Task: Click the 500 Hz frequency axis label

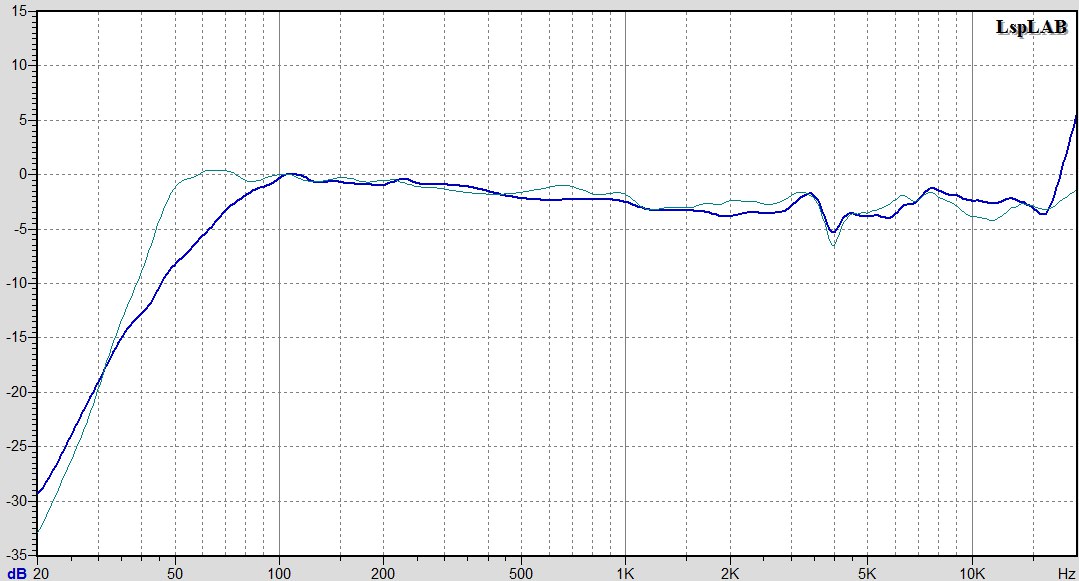Action: click(521, 573)
